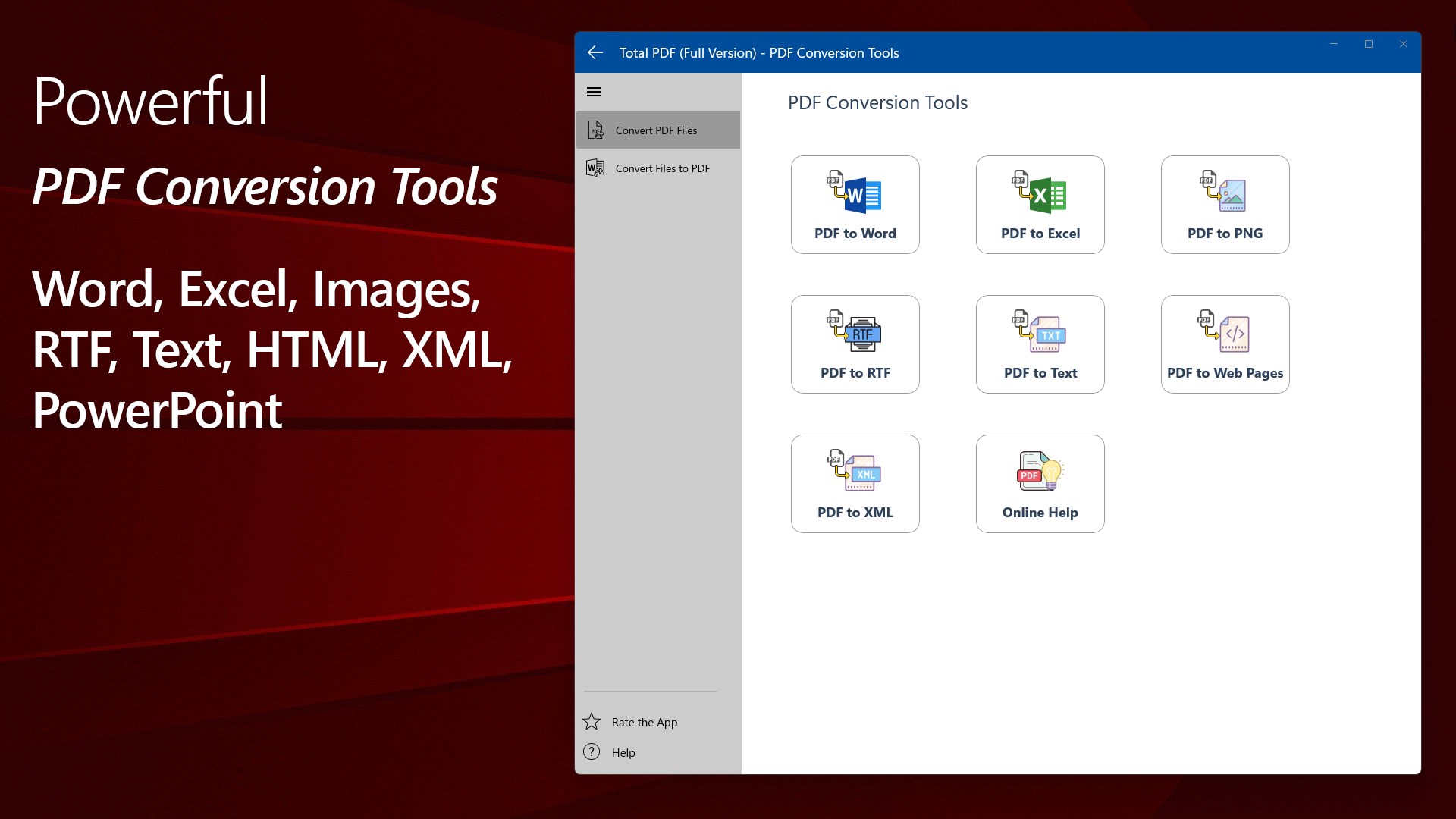The image size is (1456, 819).
Task: Open the PDF to Word converter tile
Action: click(855, 205)
